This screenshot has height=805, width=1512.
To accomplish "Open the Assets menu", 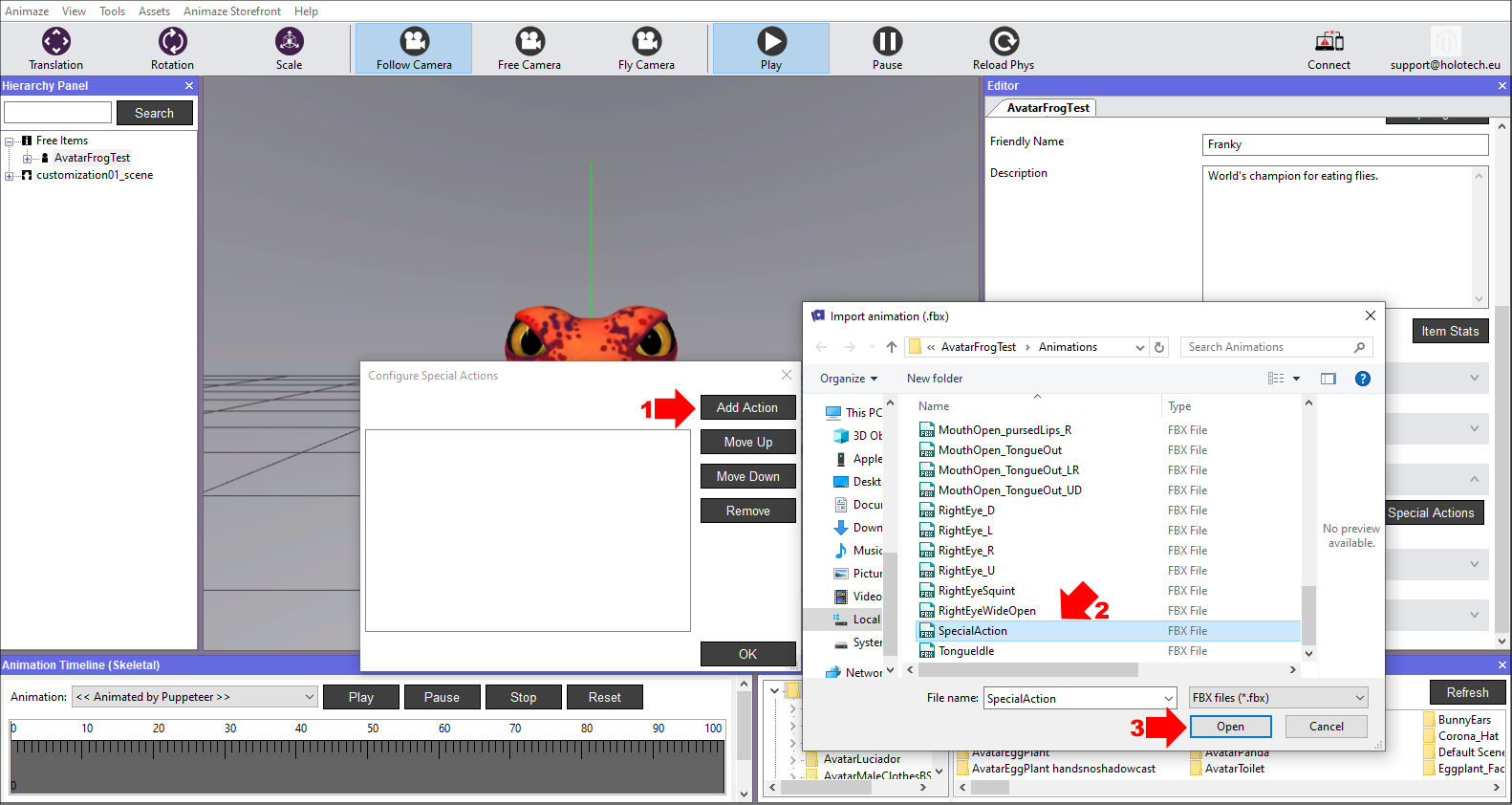I will tap(154, 11).
